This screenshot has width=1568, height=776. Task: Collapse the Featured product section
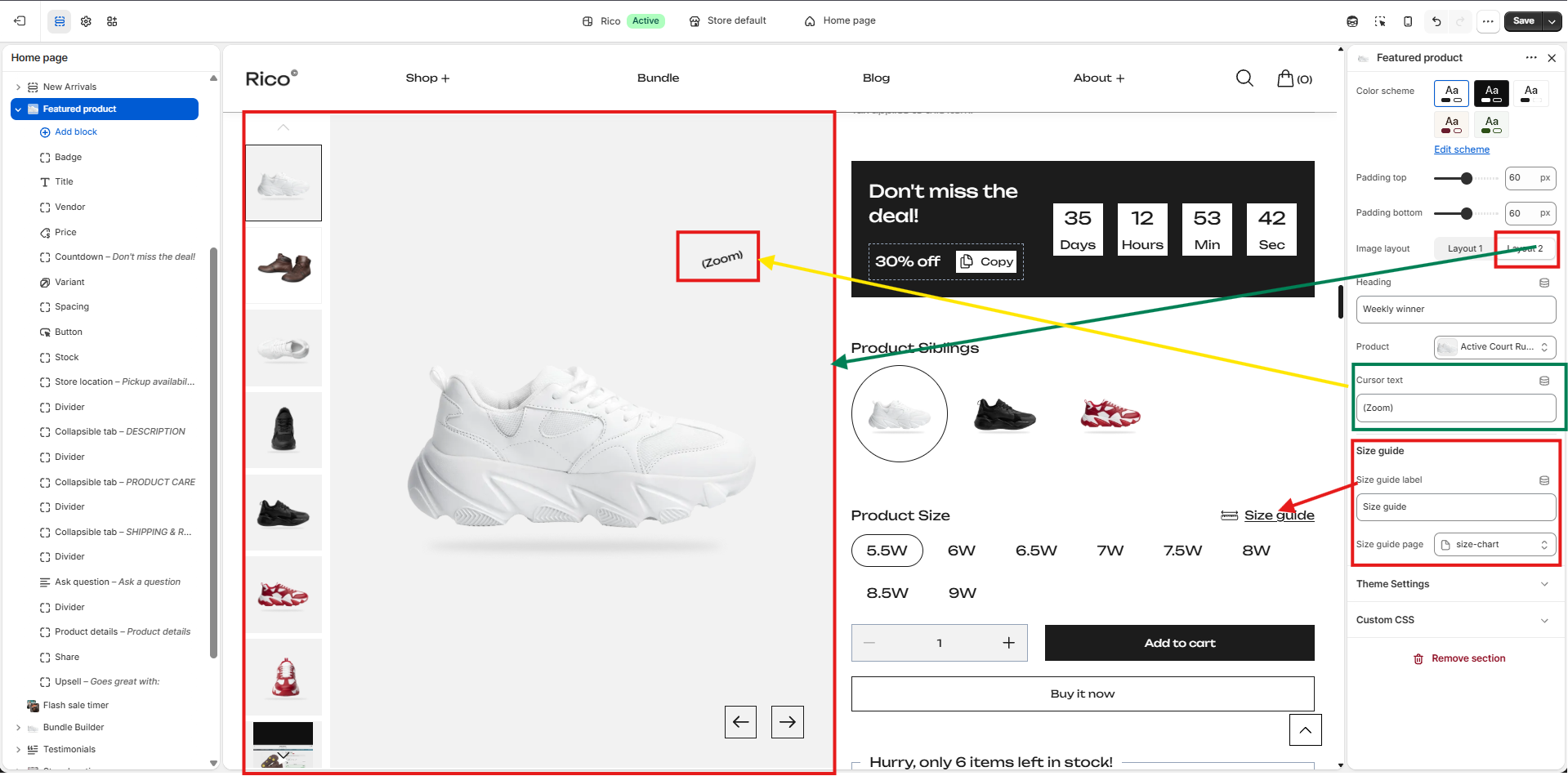[x=18, y=109]
